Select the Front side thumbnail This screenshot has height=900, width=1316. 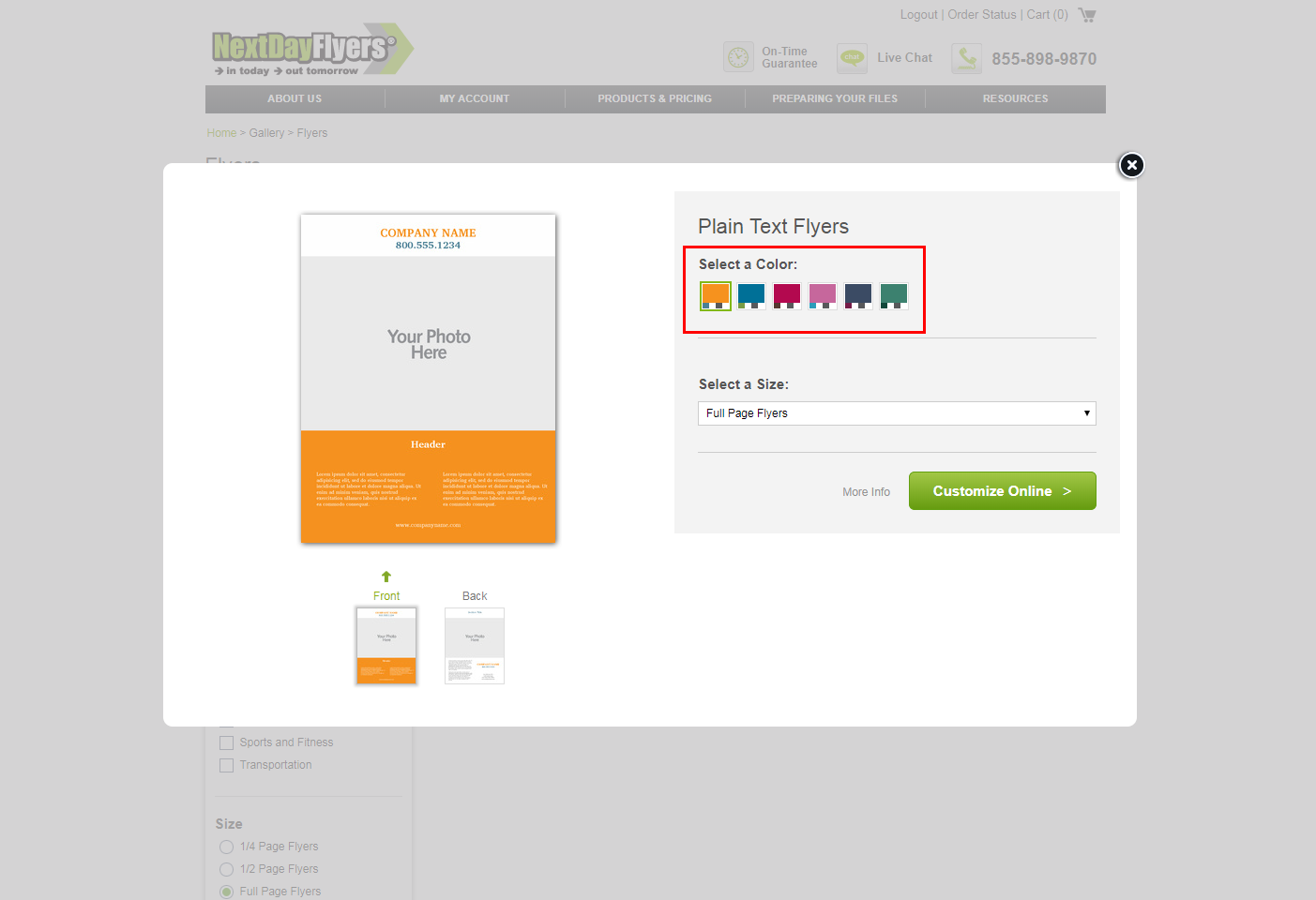(386, 646)
